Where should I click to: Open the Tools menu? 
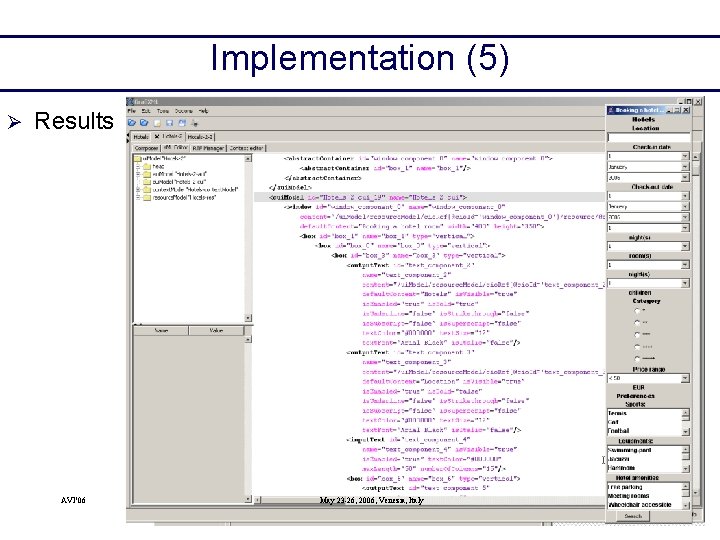point(163,111)
